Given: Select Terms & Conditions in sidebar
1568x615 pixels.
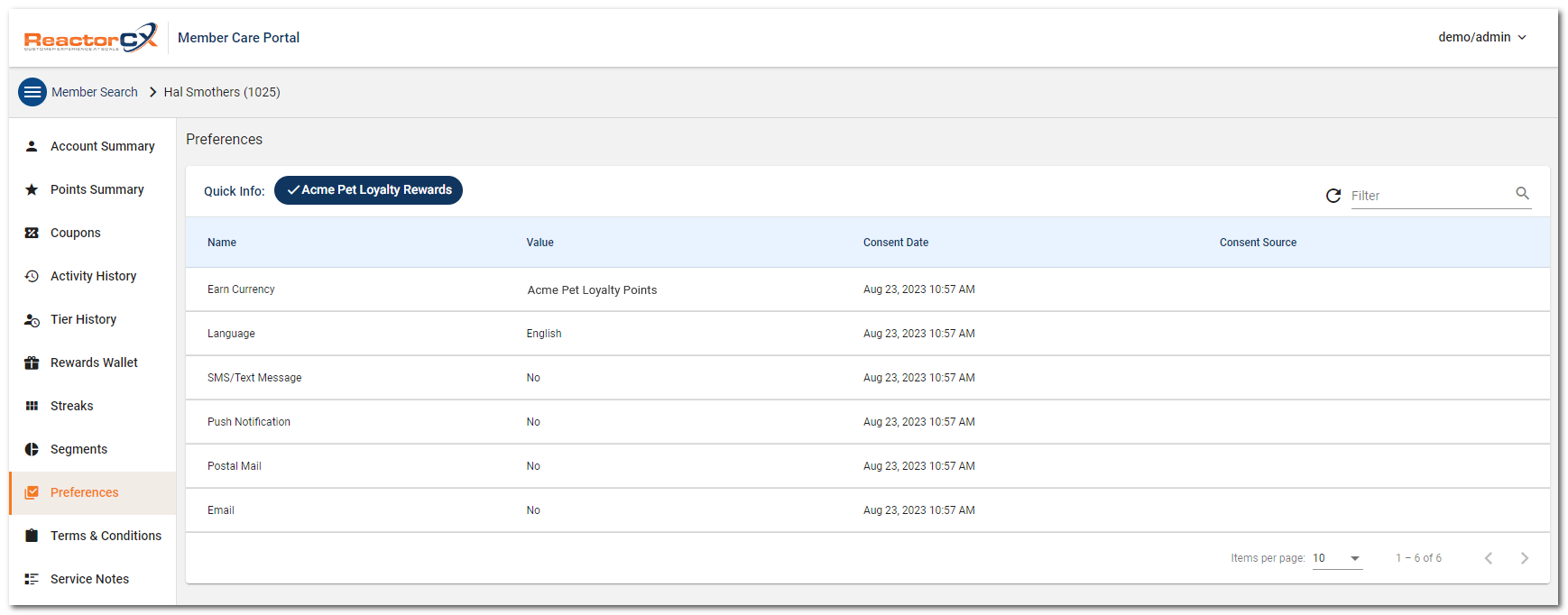Looking at the screenshot, I should coord(106,536).
